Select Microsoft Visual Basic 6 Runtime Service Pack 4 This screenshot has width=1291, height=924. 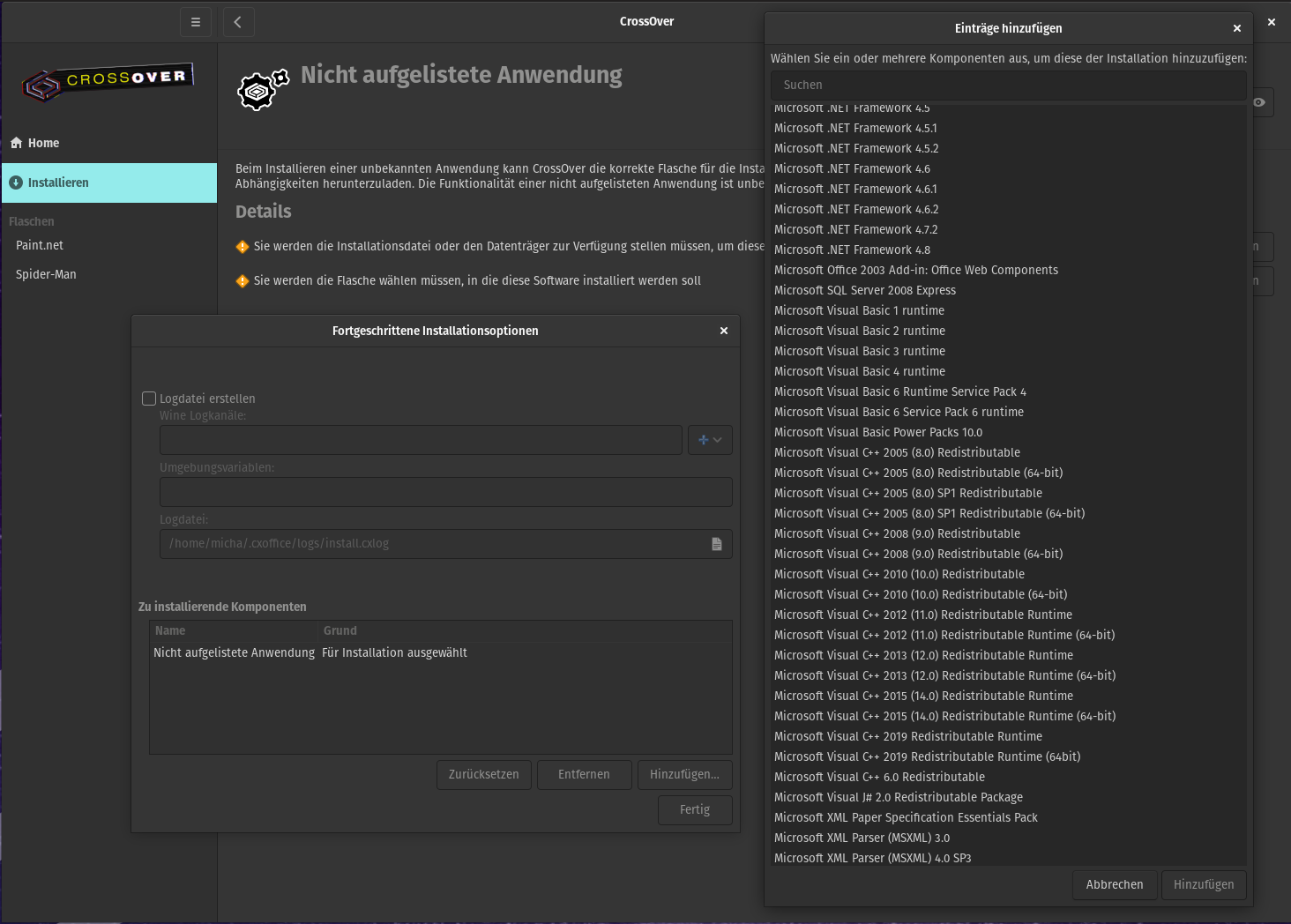1009,391
